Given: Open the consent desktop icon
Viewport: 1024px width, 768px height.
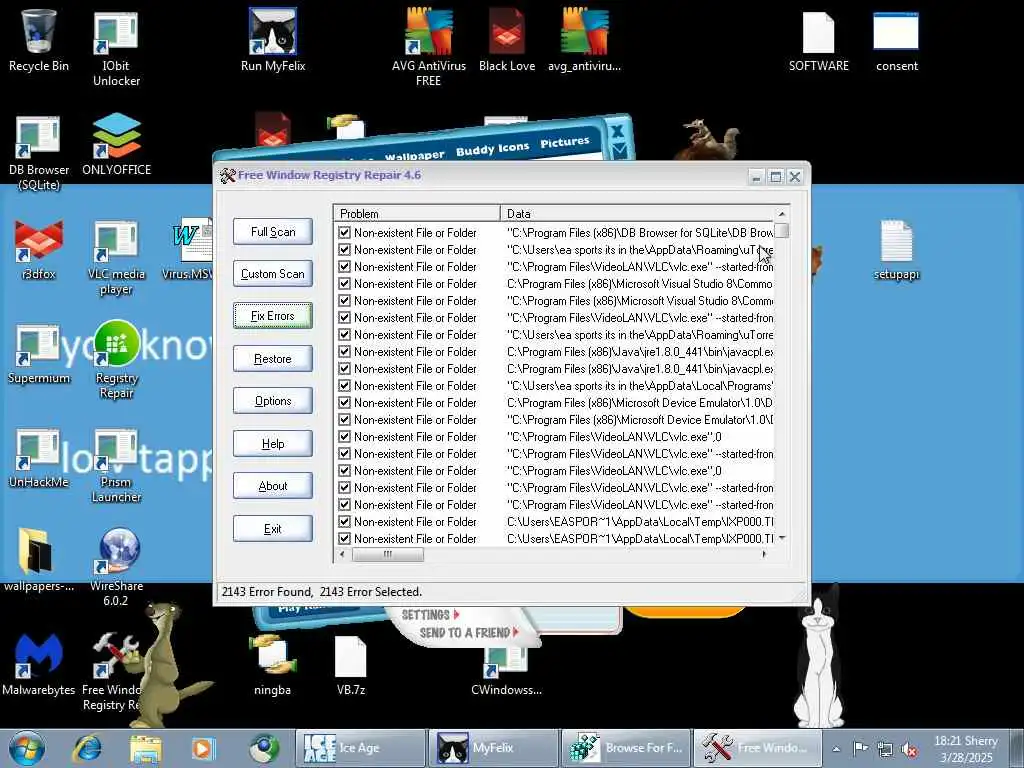Looking at the screenshot, I should pos(897,40).
